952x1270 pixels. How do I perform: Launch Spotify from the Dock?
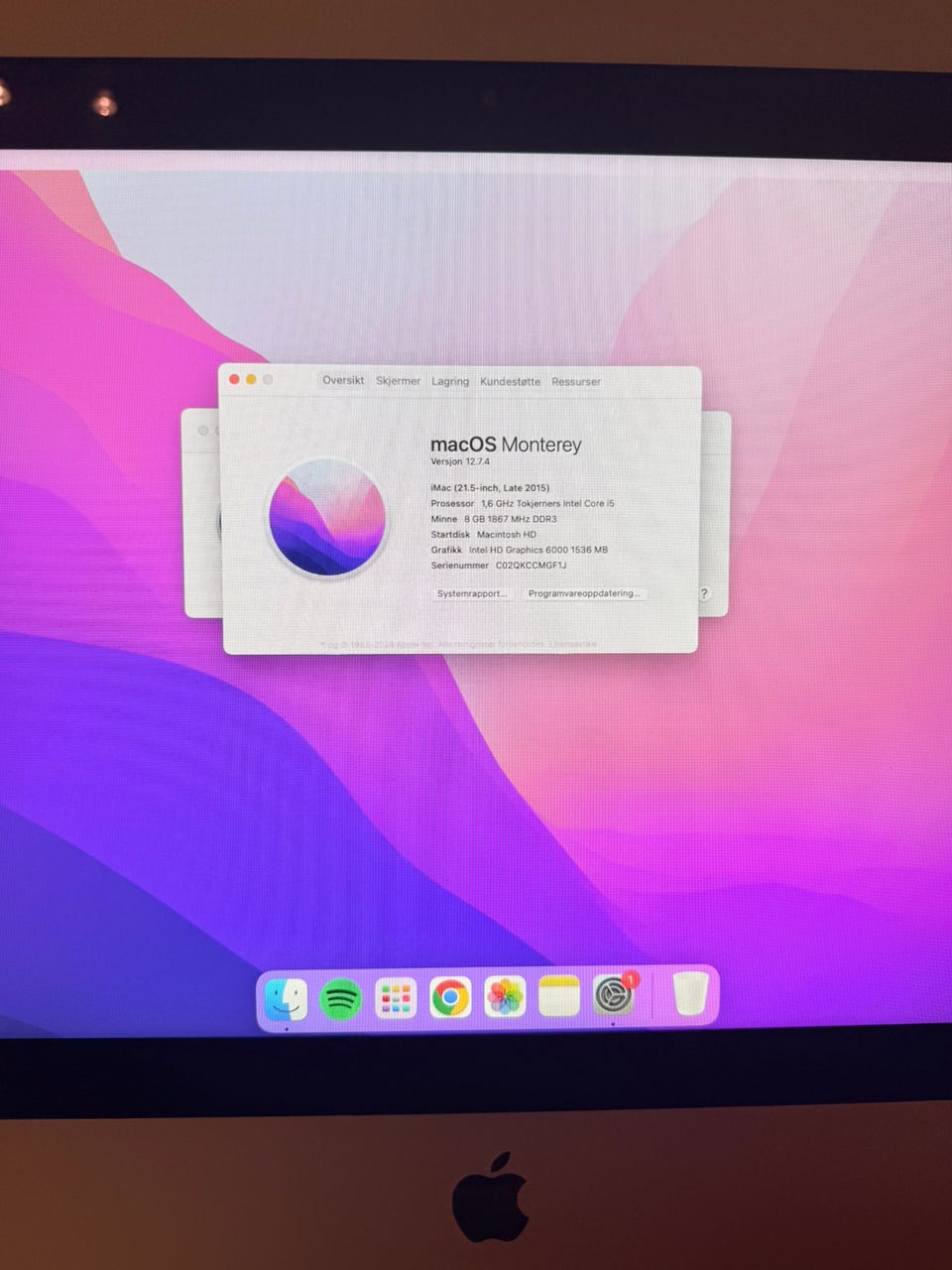click(340, 999)
